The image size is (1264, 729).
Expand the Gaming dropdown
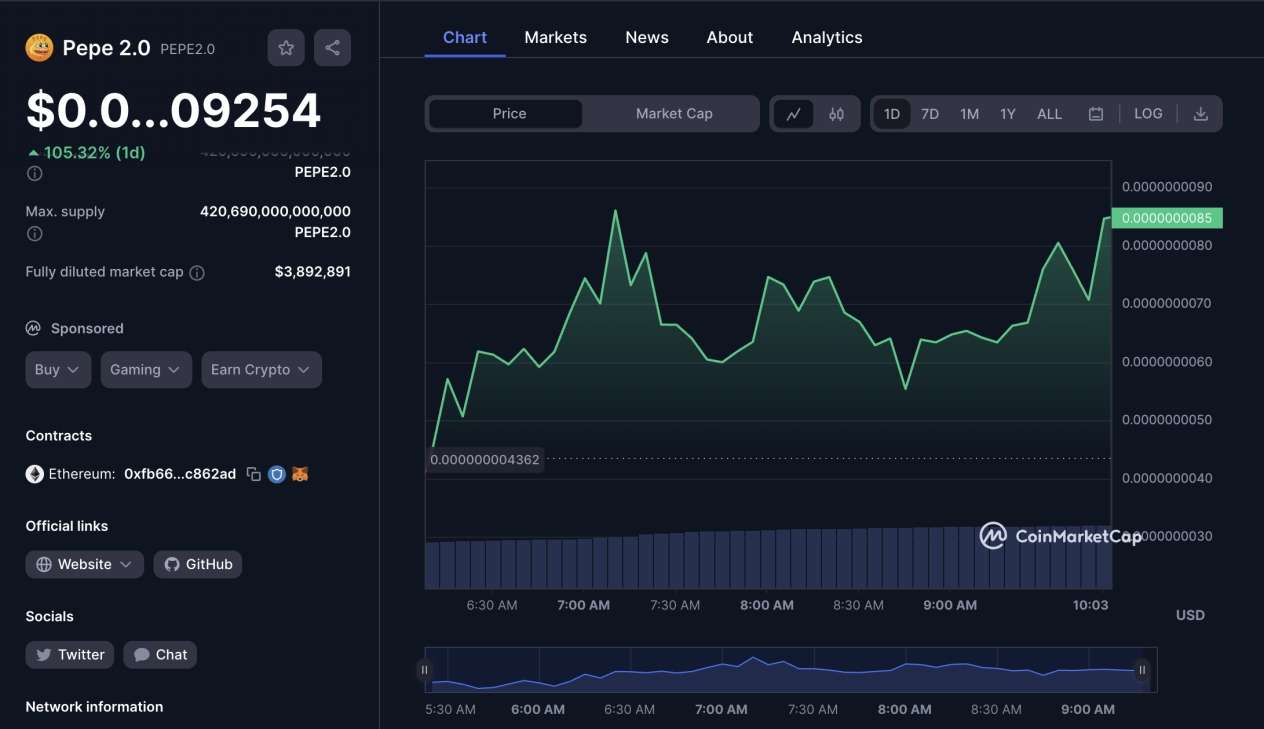coord(146,370)
